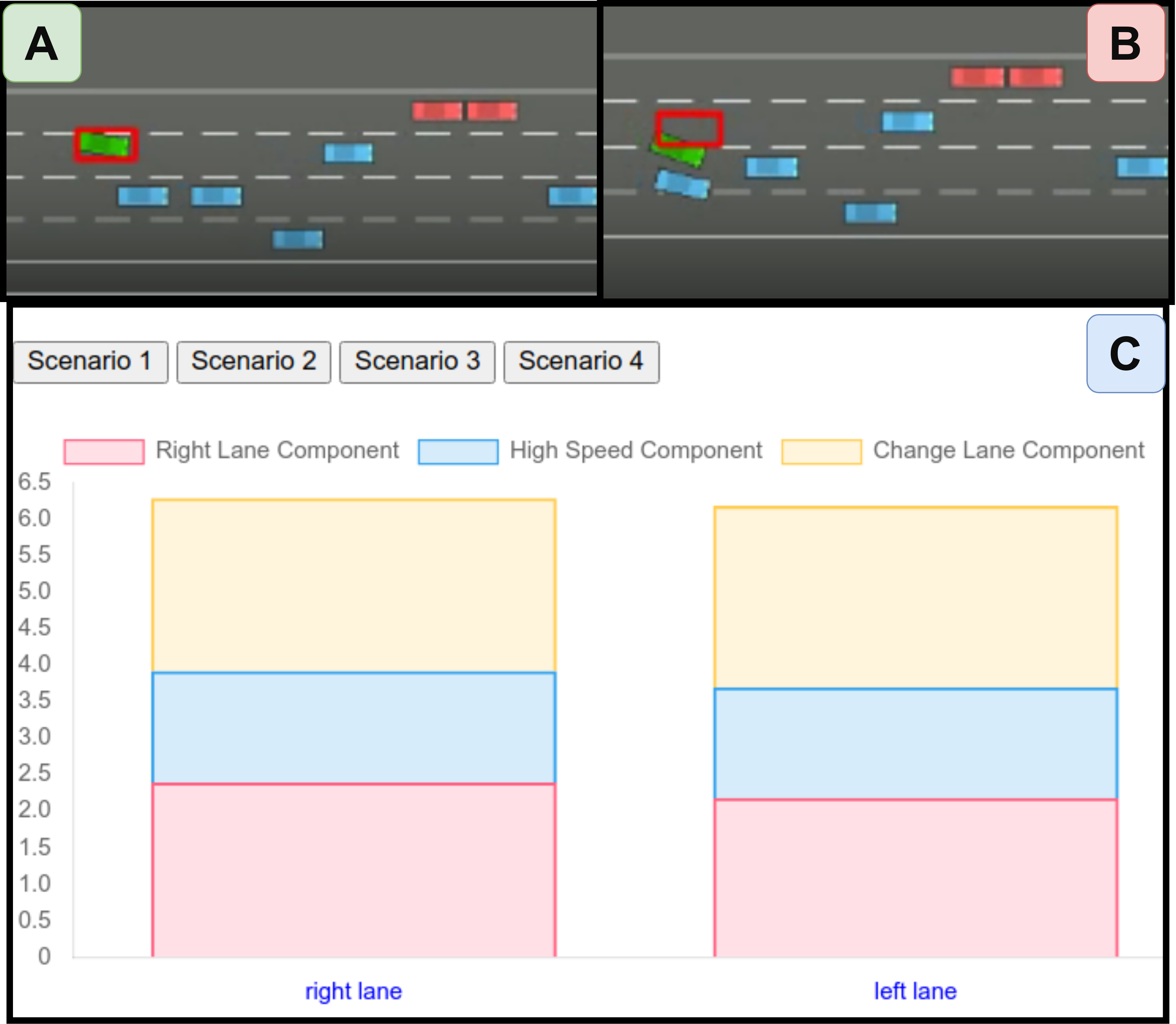Click the 'right lane' axis label
Viewport: 1176px width, 1024px height.
pos(353,991)
